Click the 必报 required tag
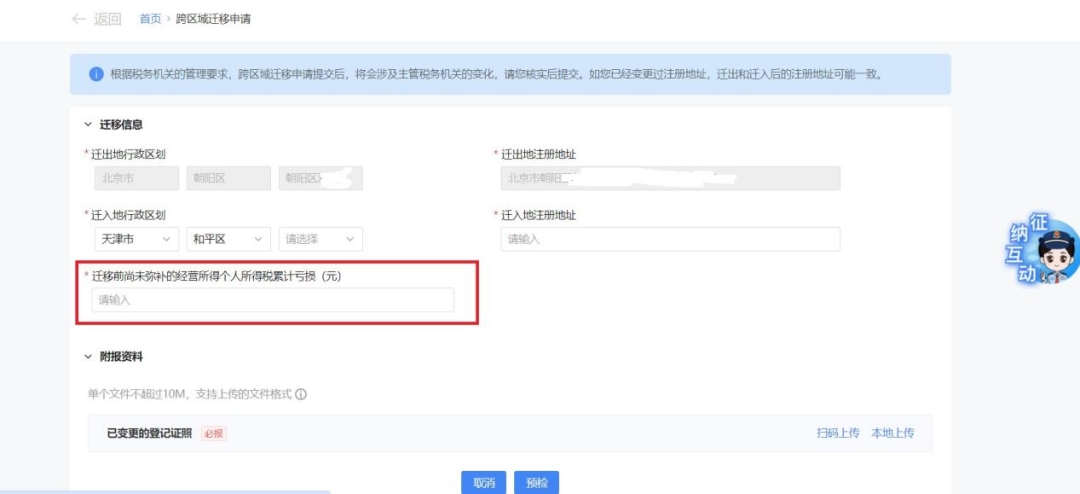The image size is (1080, 494). coord(214,433)
